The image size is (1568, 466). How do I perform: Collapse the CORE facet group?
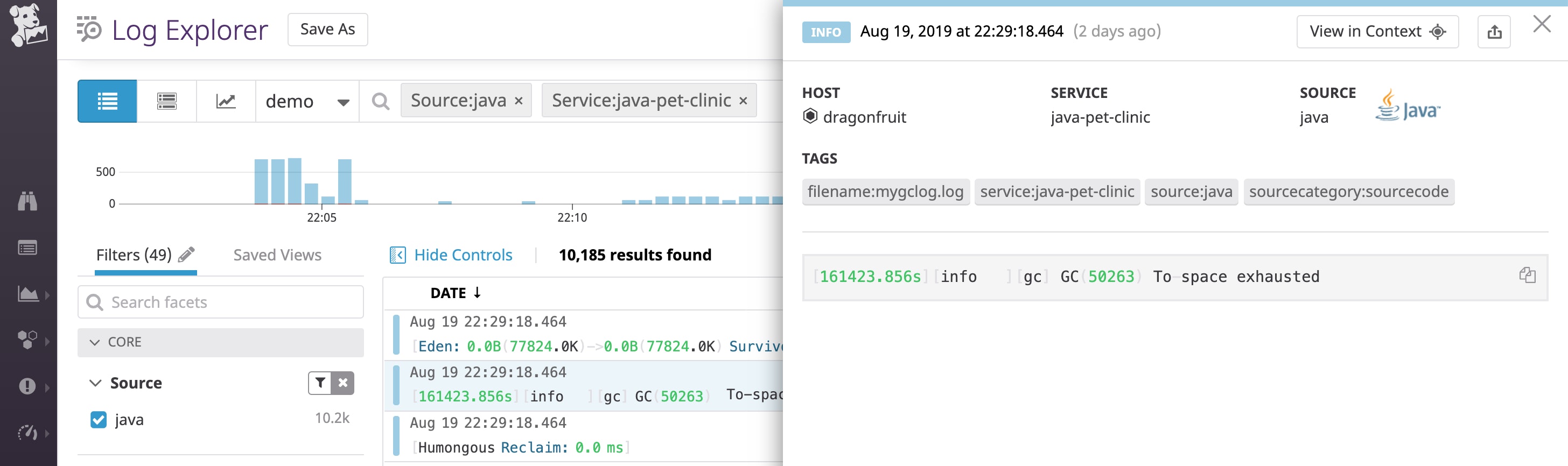tap(95, 342)
